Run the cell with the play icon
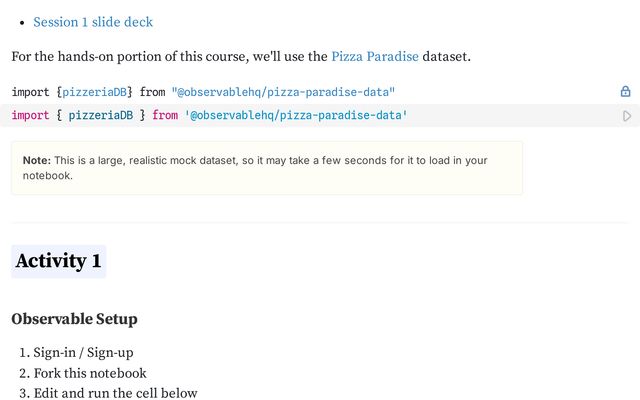This screenshot has width=640, height=400. (x=627, y=116)
